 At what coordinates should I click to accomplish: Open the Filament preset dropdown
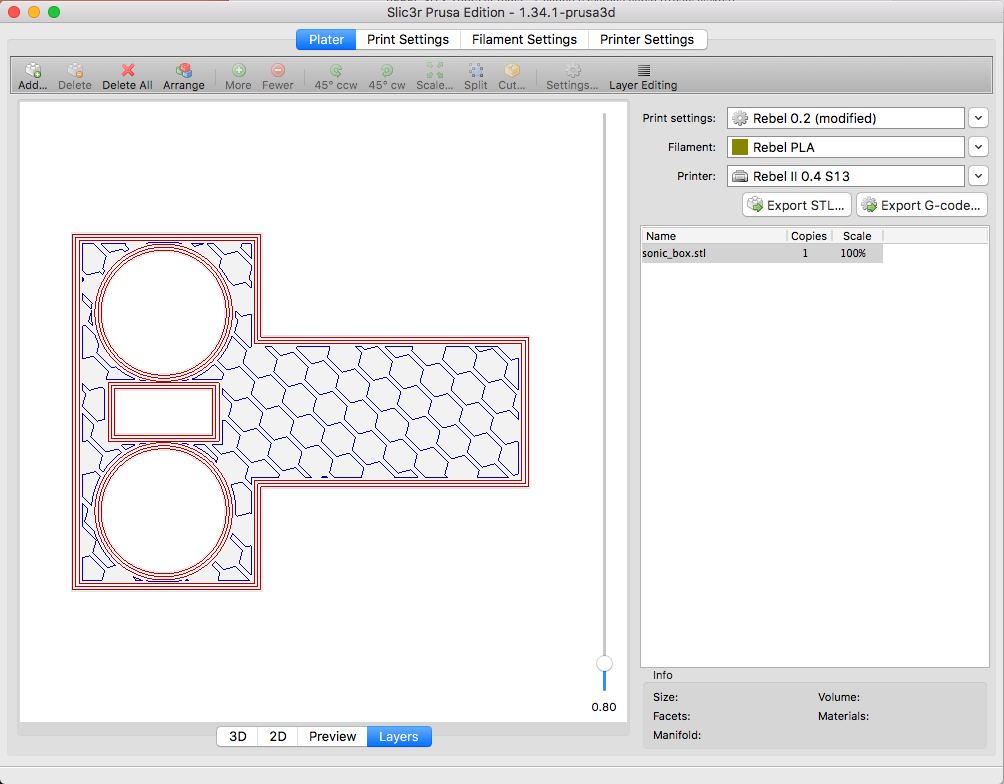tap(979, 147)
